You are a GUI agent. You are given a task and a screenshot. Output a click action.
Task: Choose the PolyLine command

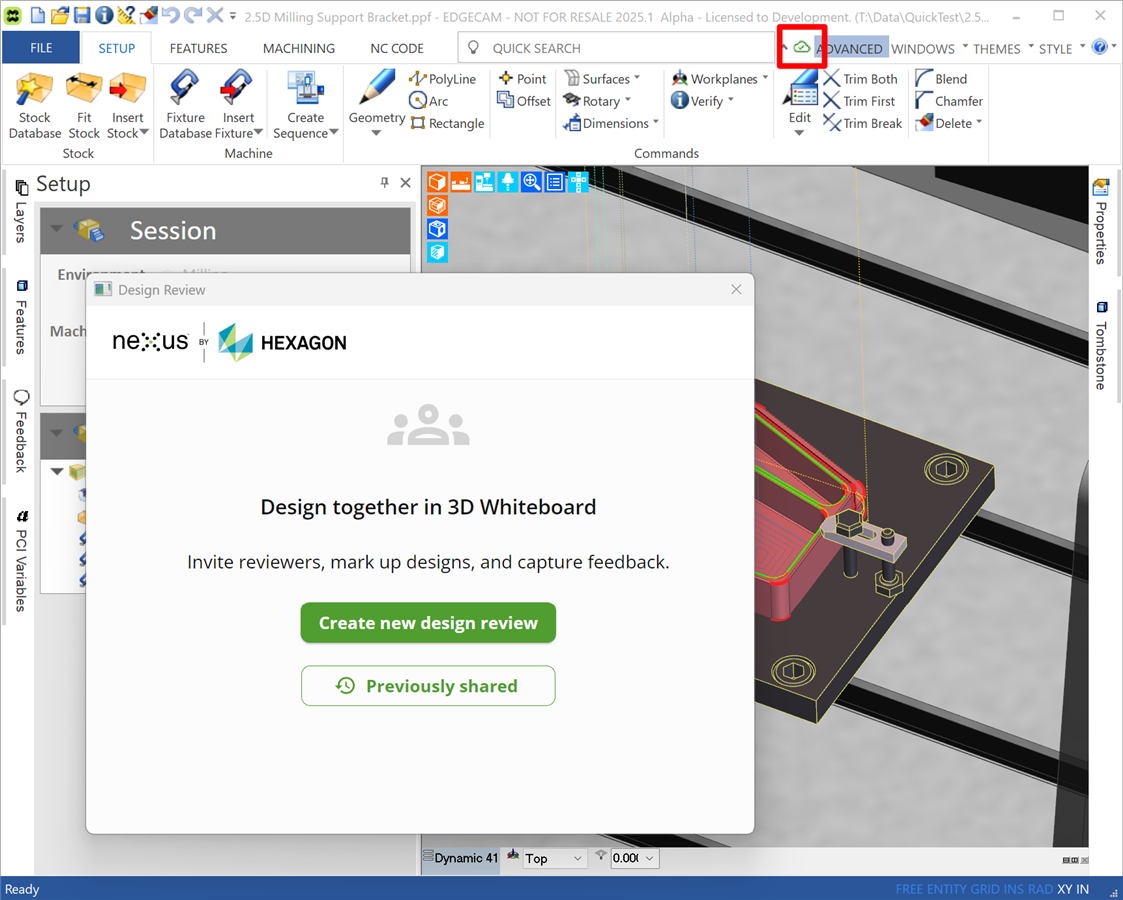(443, 79)
